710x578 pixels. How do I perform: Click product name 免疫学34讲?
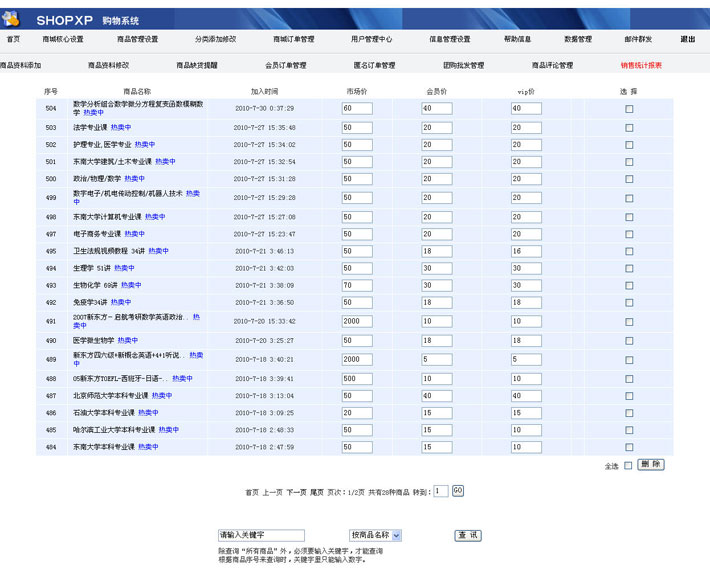90,302
